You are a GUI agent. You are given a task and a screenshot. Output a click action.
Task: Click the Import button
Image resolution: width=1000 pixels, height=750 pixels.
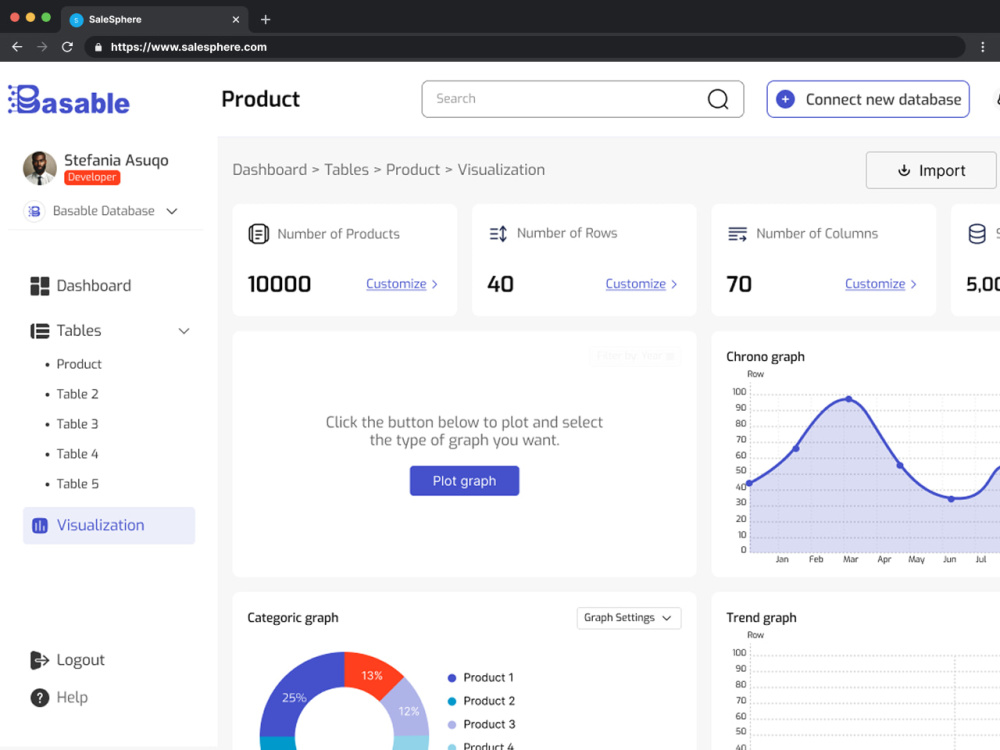click(930, 170)
